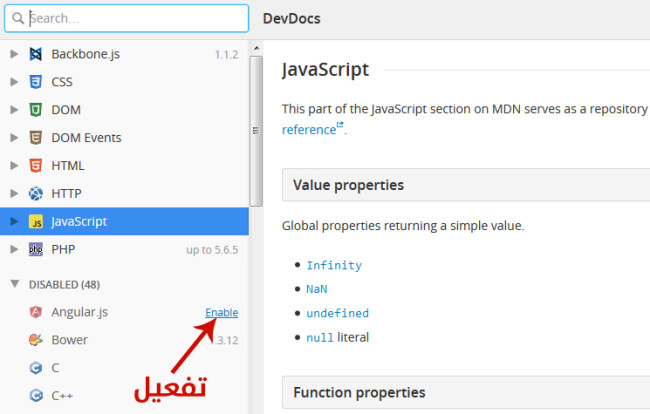Expand the DOM tree arrow
The height and width of the screenshot is (414, 650).
pyautogui.click(x=14, y=109)
